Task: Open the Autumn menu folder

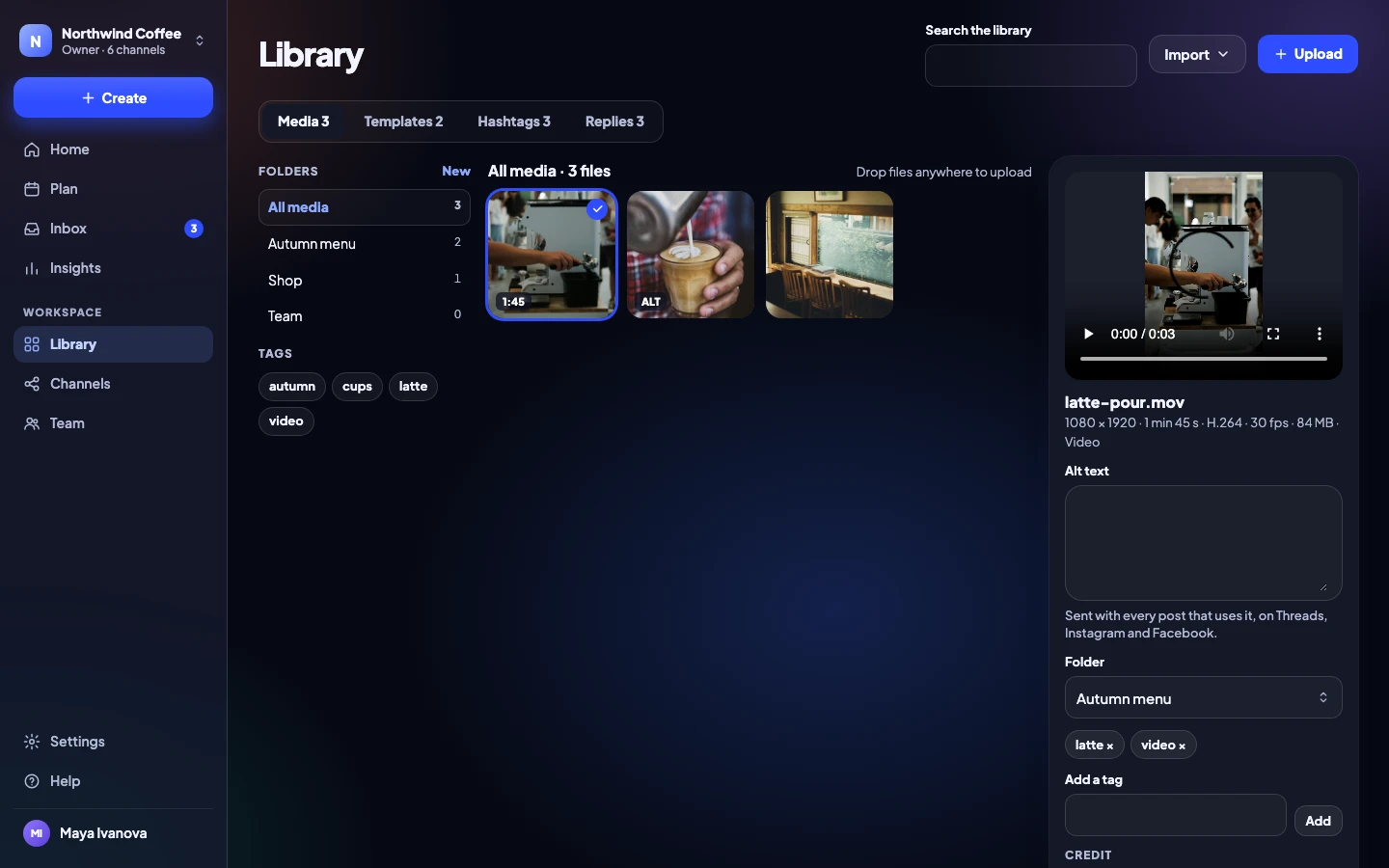Action: pos(364,244)
